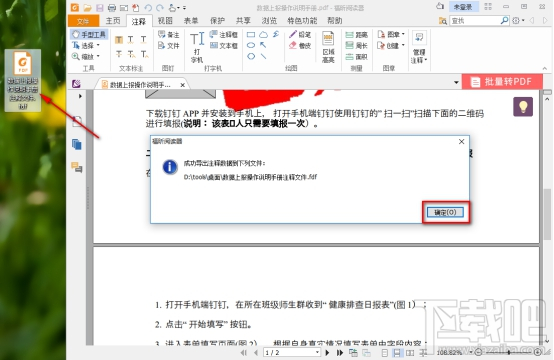Screen dimensions: 554x360
Task: Click the lightbulb tips icon
Action: 523,106
